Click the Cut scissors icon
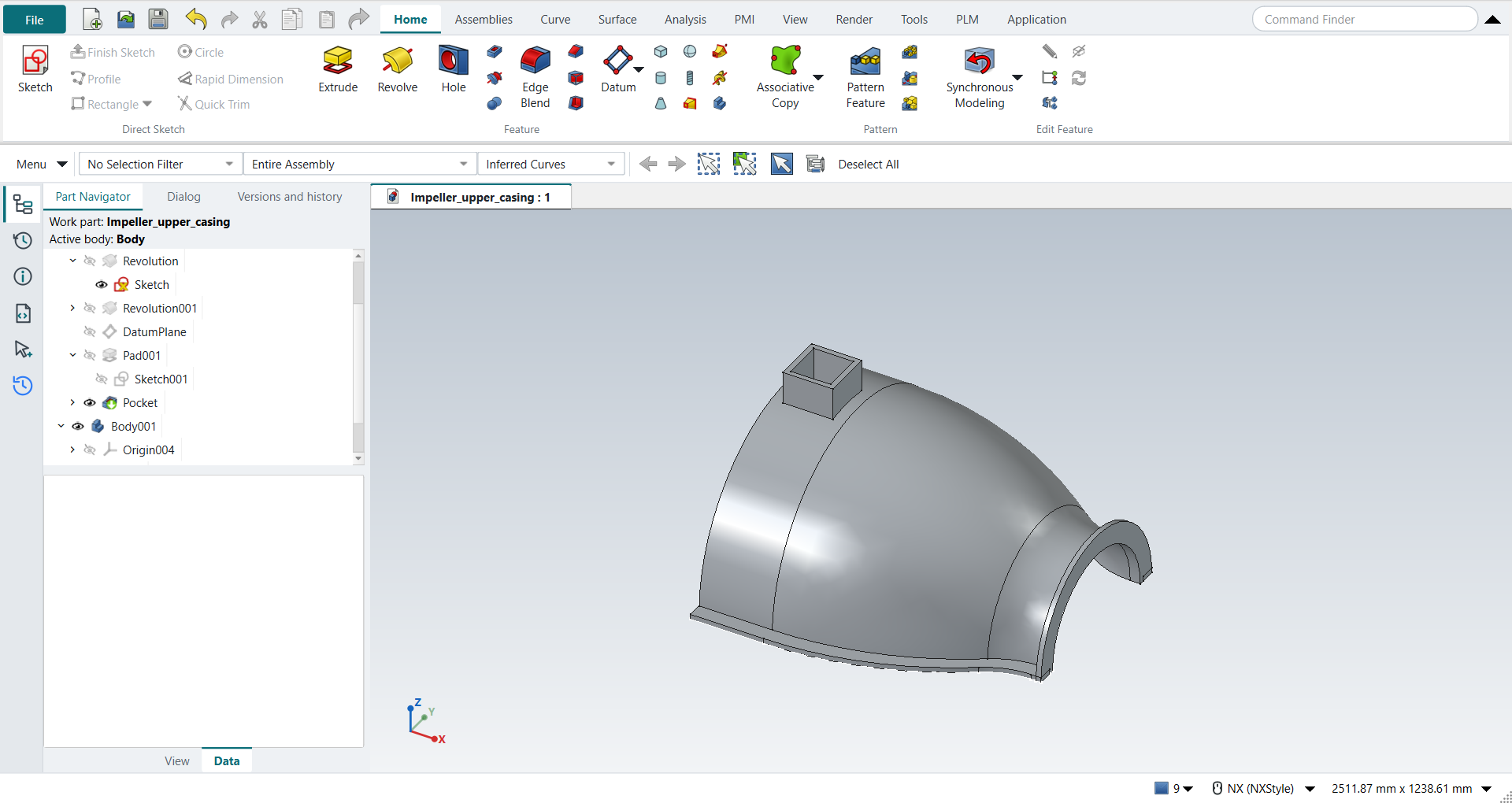The height and width of the screenshot is (803, 1512). [x=260, y=20]
